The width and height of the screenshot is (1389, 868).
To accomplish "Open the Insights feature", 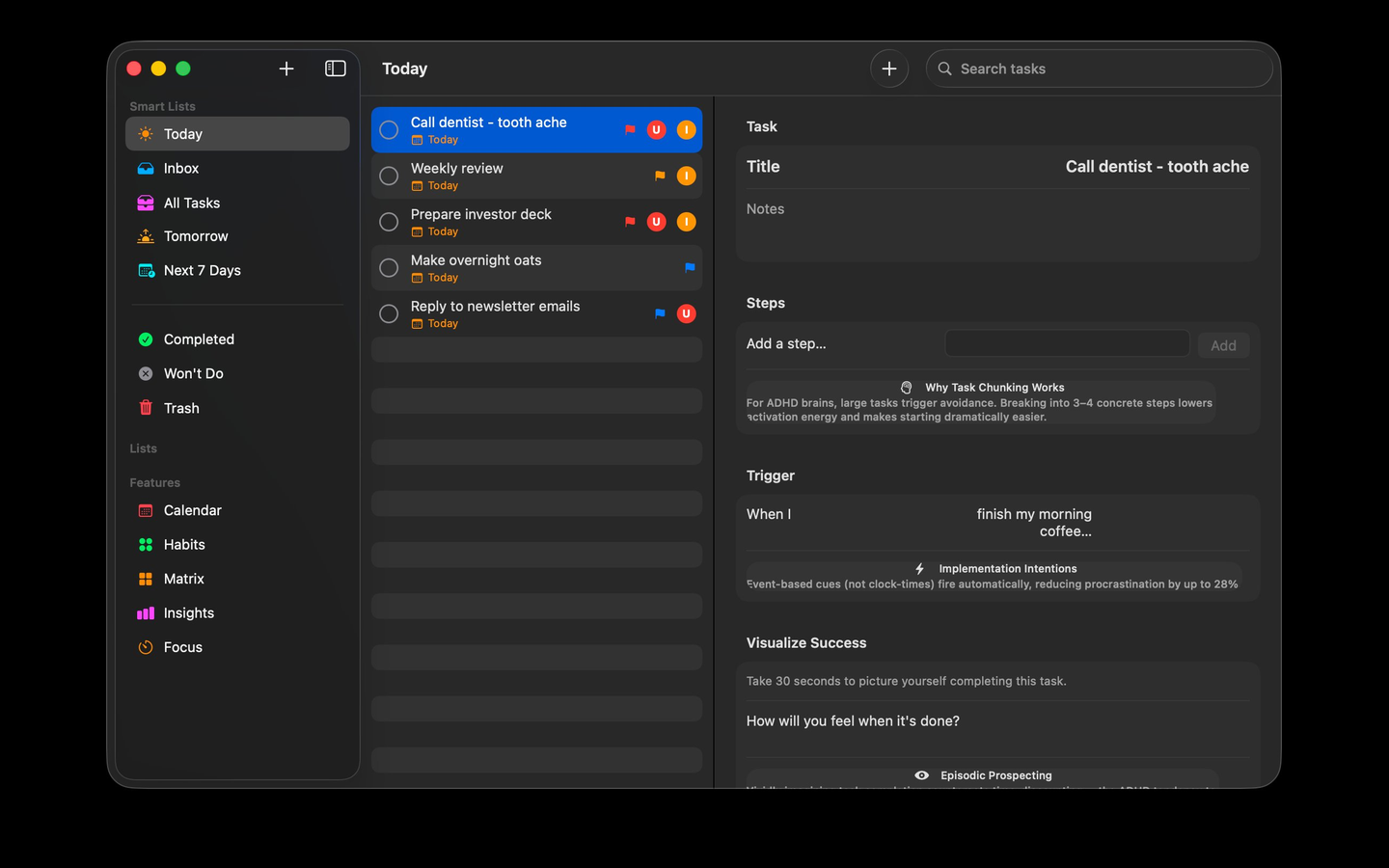I will pyautogui.click(x=237, y=613).
